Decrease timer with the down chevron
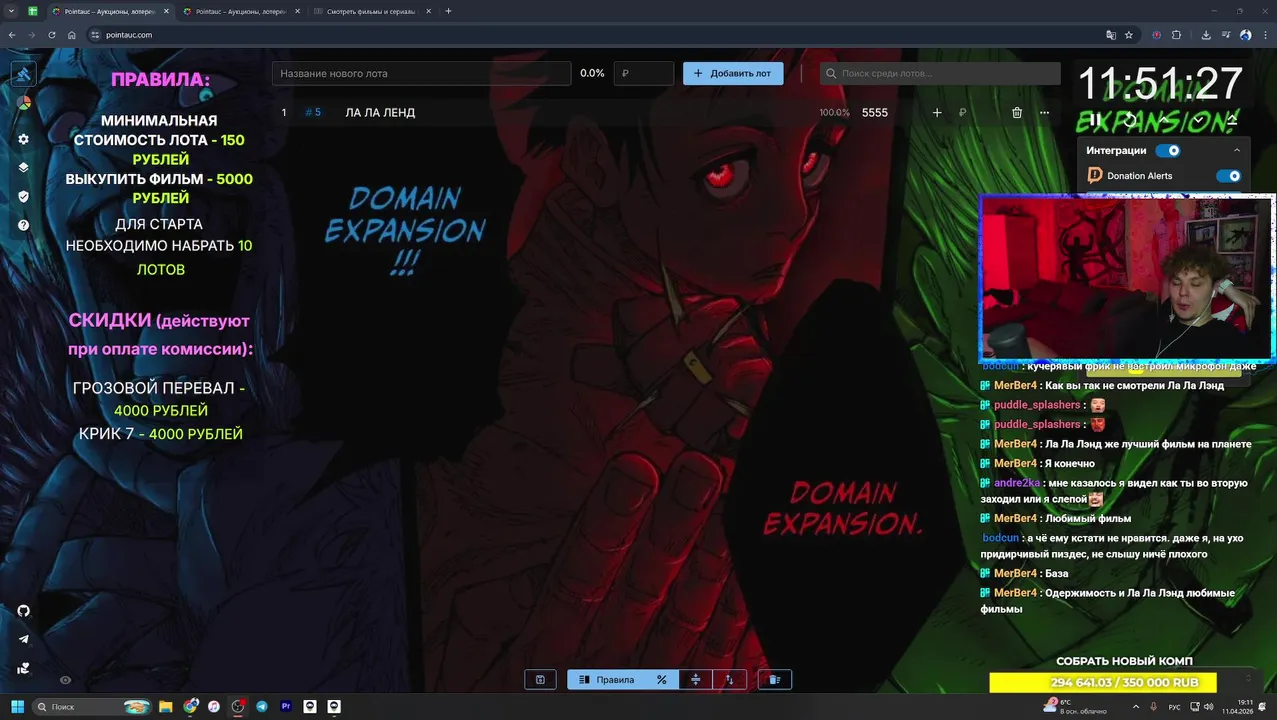 tap(1198, 120)
